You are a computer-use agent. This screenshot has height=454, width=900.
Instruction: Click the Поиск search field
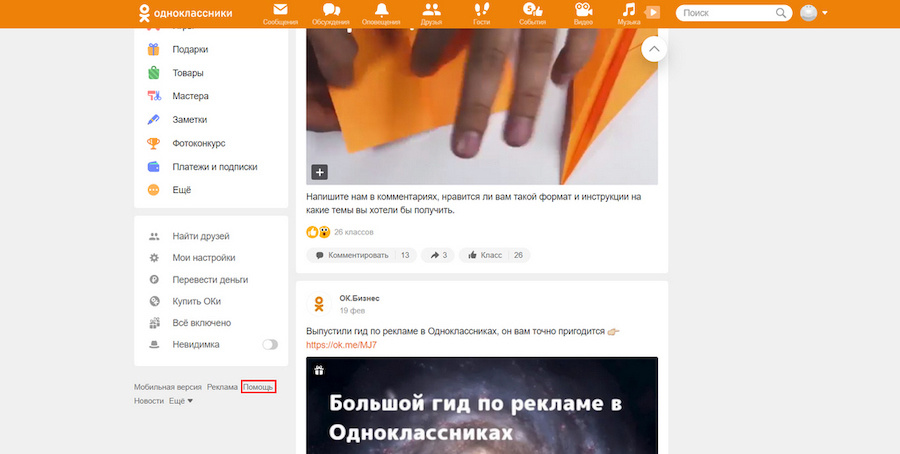[x=734, y=13]
